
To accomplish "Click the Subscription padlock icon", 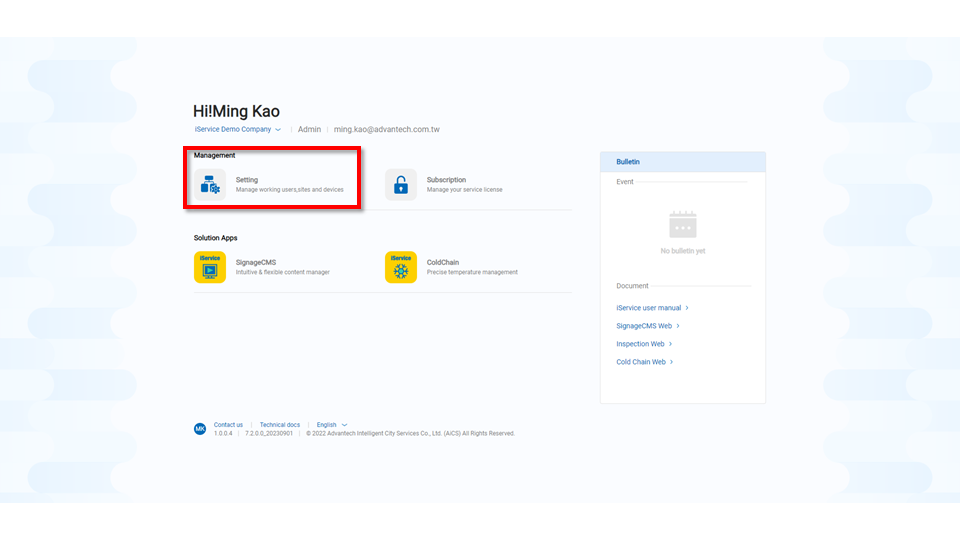I will pos(401,184).
